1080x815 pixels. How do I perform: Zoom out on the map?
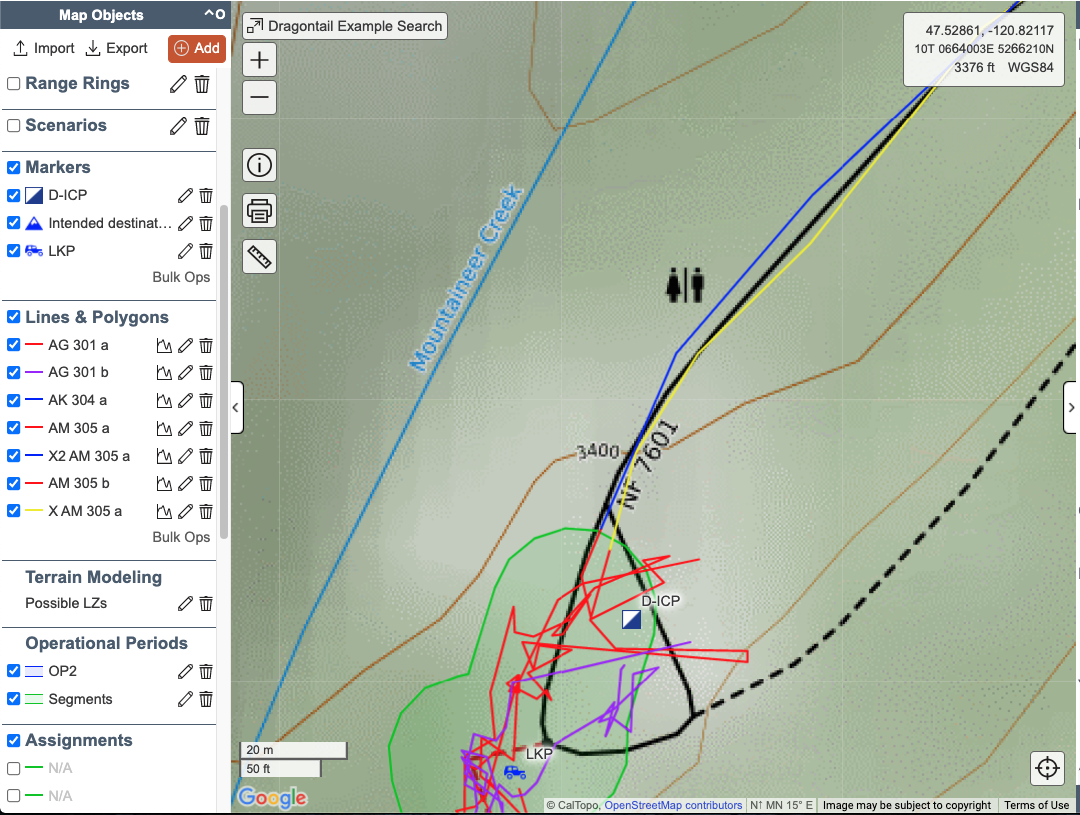click(260, 97)
